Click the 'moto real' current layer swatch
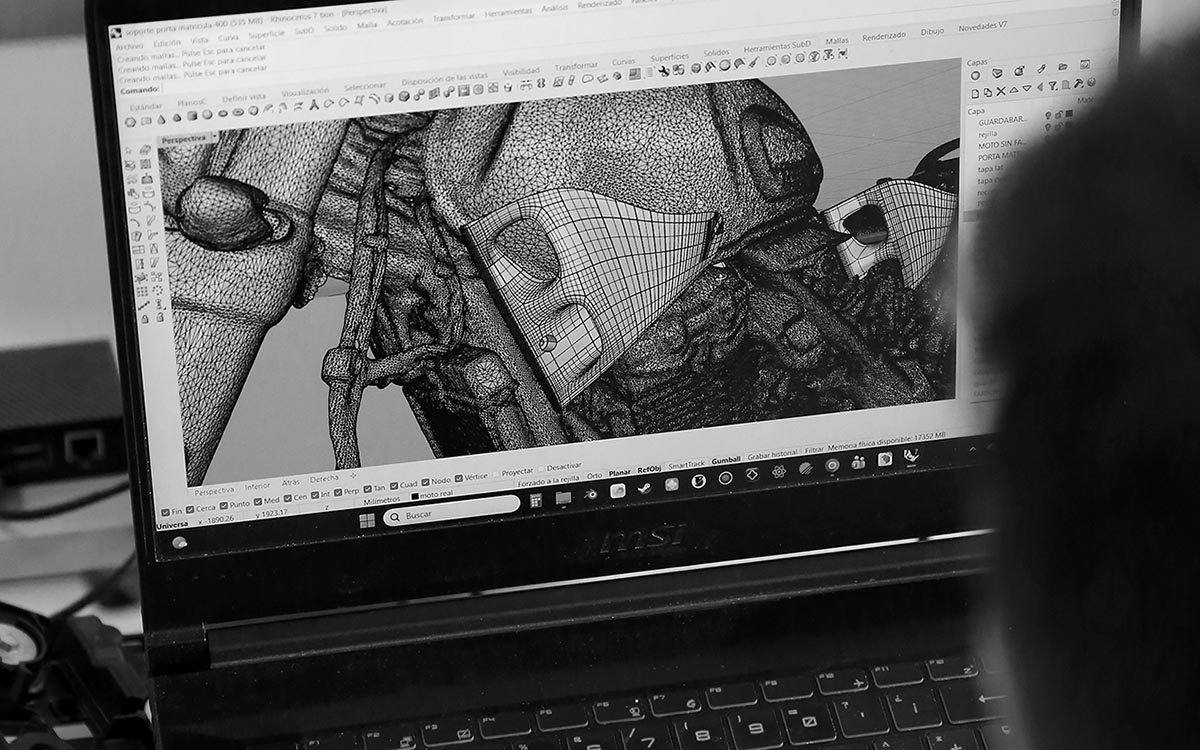This screenshot has height=750, width=1200. pos(415,496)
